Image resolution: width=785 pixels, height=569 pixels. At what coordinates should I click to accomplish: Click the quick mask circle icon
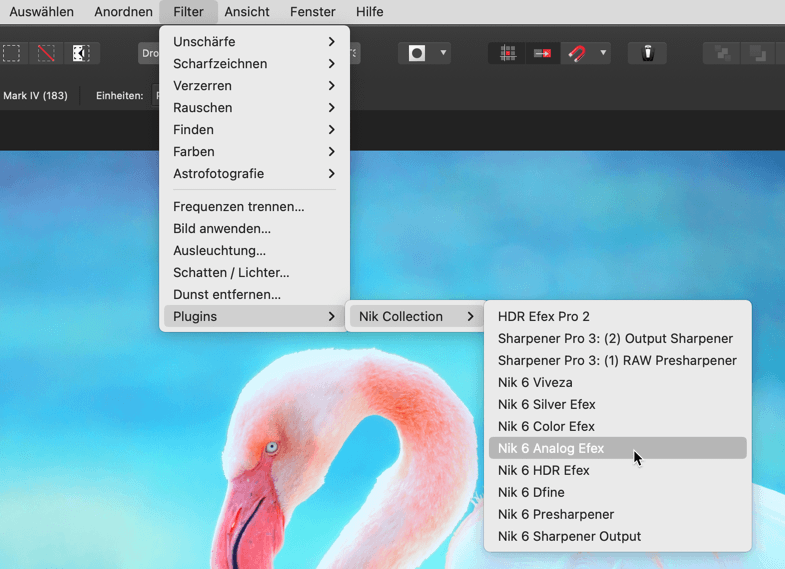click(417, 53)
